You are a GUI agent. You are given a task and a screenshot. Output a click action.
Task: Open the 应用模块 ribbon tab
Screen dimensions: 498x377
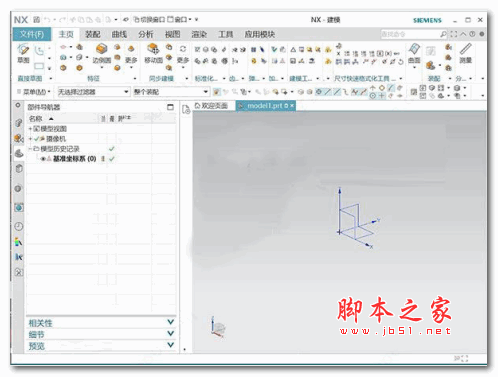click(x=260, y=34)
